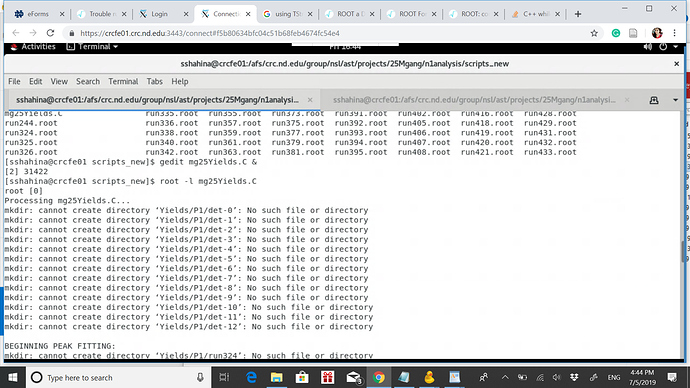The height and width of the screenshot is (388, 690).
Task: Click the 'run324.root' file name text
Action: (x=31, y=133)
